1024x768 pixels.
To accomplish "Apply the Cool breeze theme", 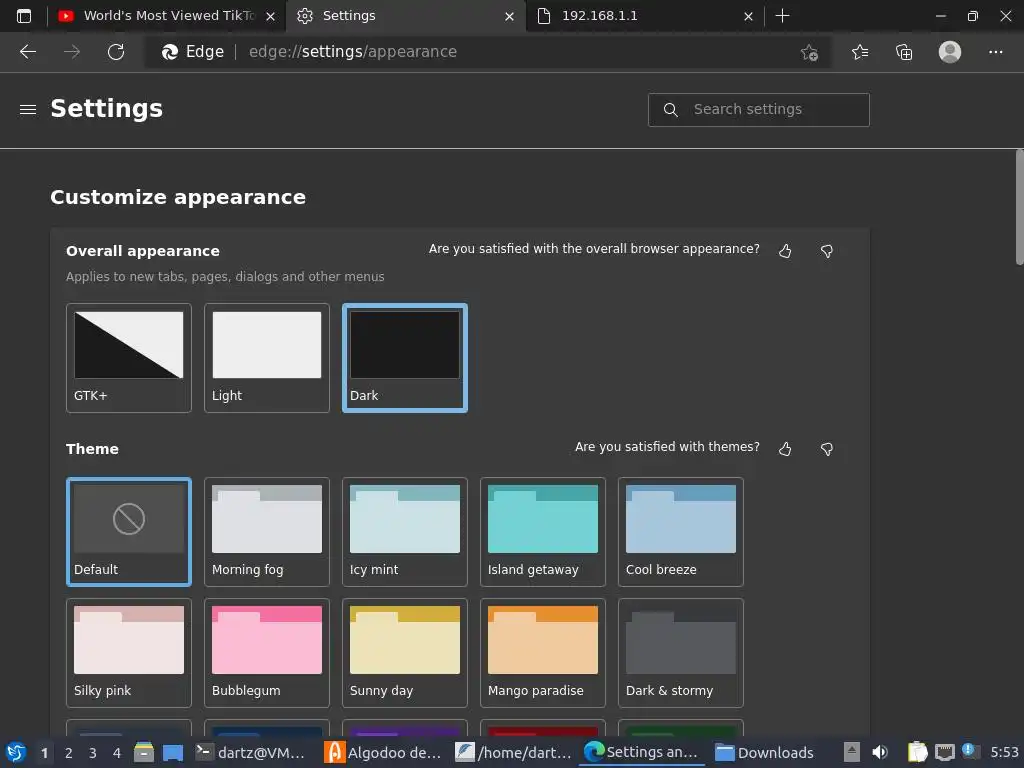I will (680, 532).
